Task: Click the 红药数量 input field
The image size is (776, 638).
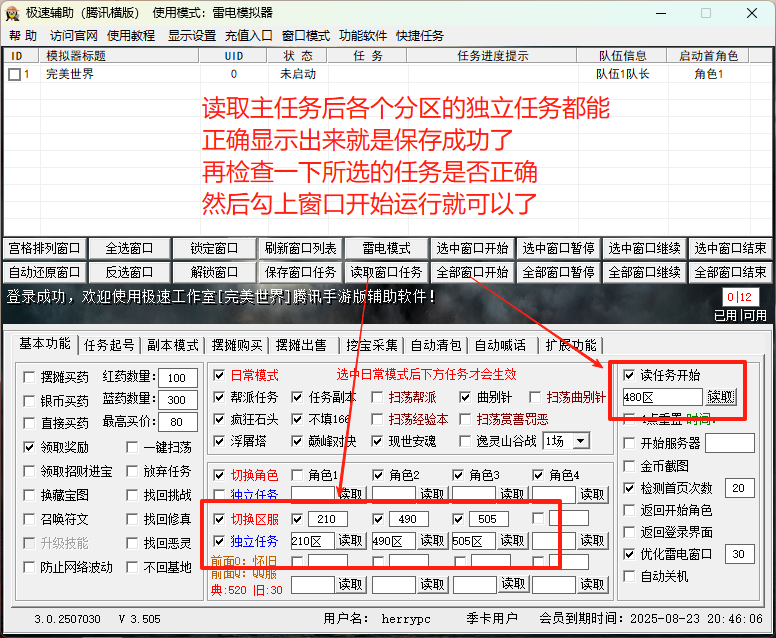Action: 178,378
